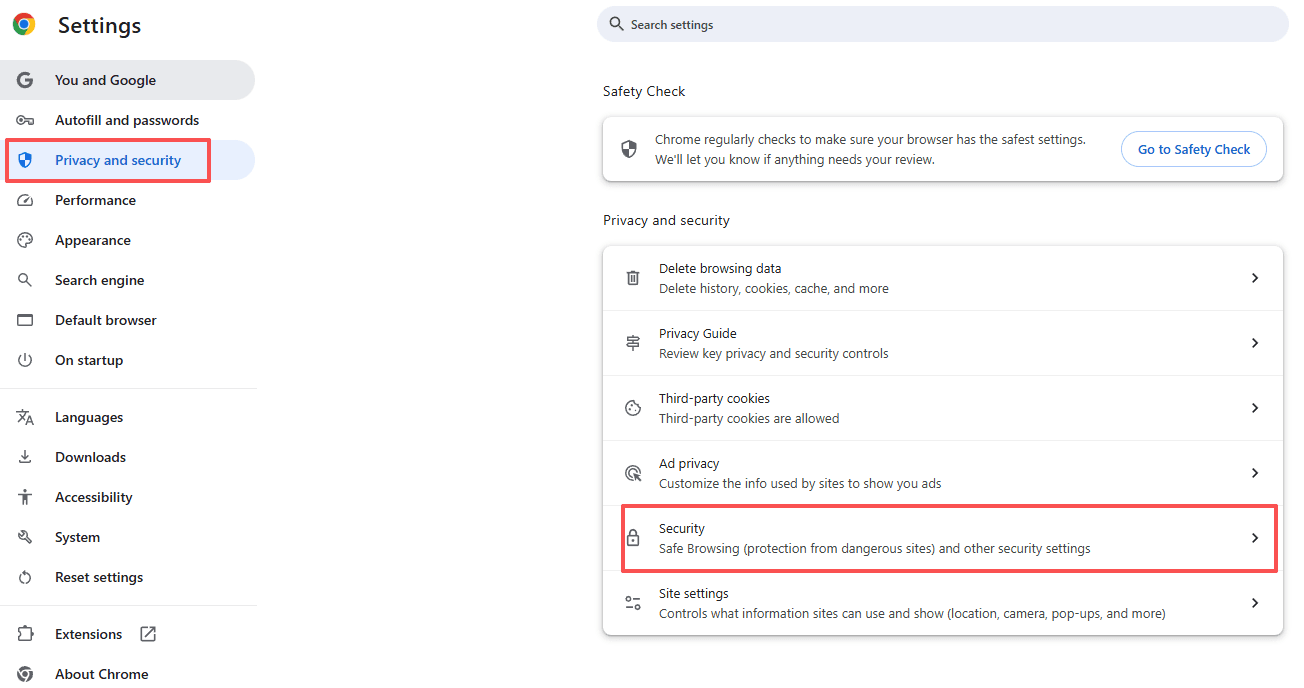Click the Ad privacy target icon
Image resolution: width=1304 pixels, height=688 pixels.
[x=633, y=473]
